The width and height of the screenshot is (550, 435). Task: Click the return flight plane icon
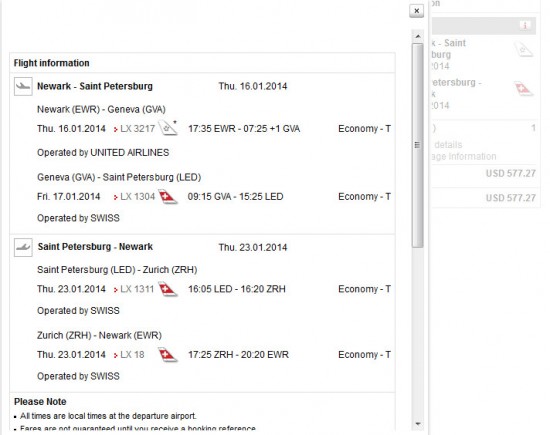point(23,247)
